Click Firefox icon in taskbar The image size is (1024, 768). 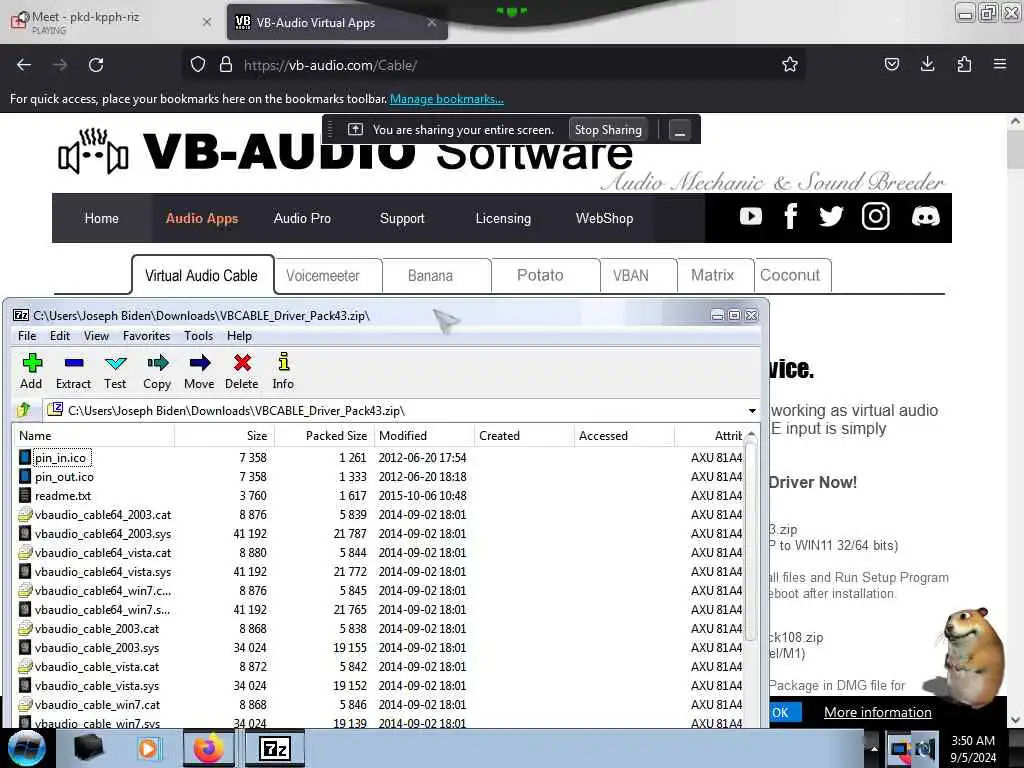pyautogui.click(x=208, y=748)
